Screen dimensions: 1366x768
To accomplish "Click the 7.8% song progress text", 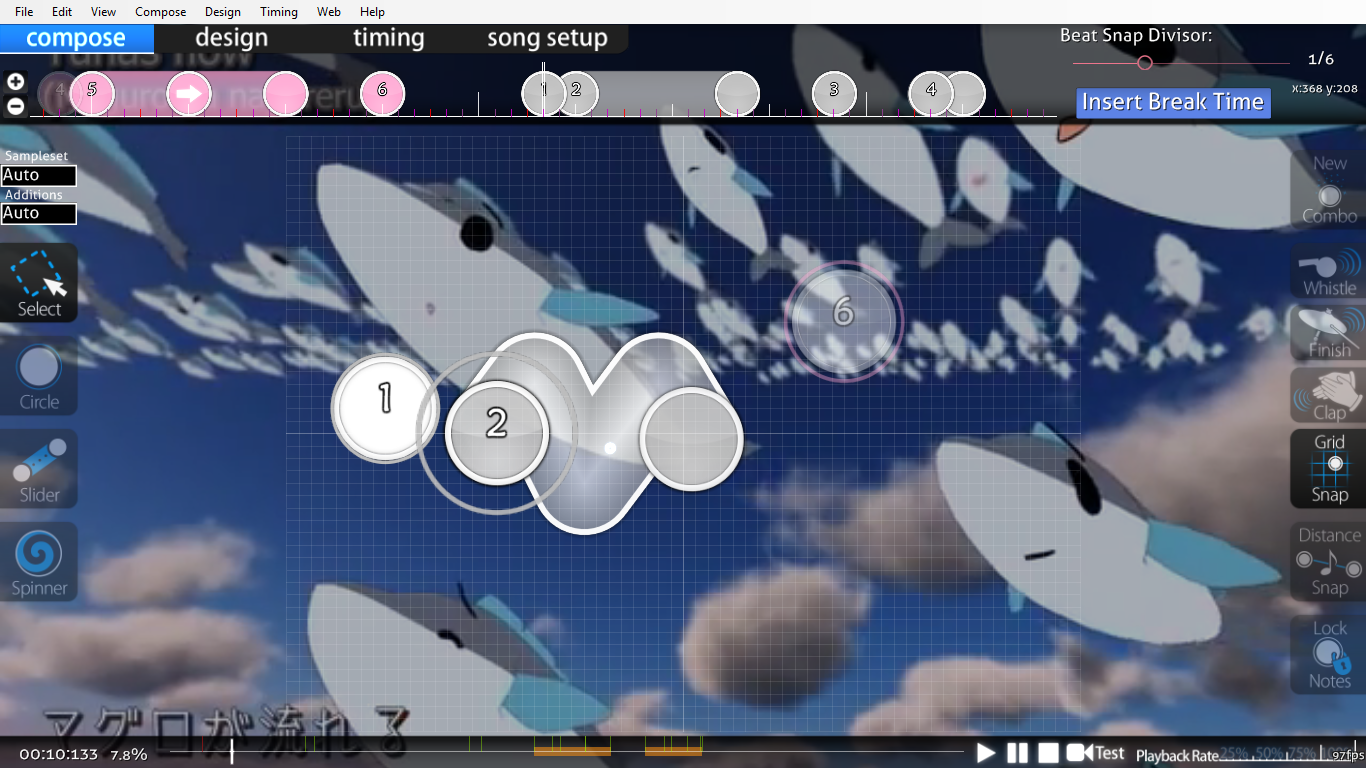I will pos(128,754).
